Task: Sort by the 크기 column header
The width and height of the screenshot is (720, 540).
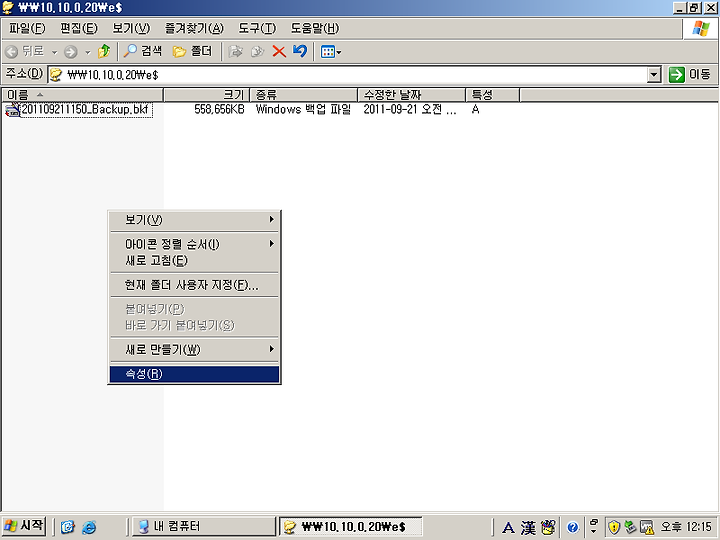Action: click(x=206, y=95)
